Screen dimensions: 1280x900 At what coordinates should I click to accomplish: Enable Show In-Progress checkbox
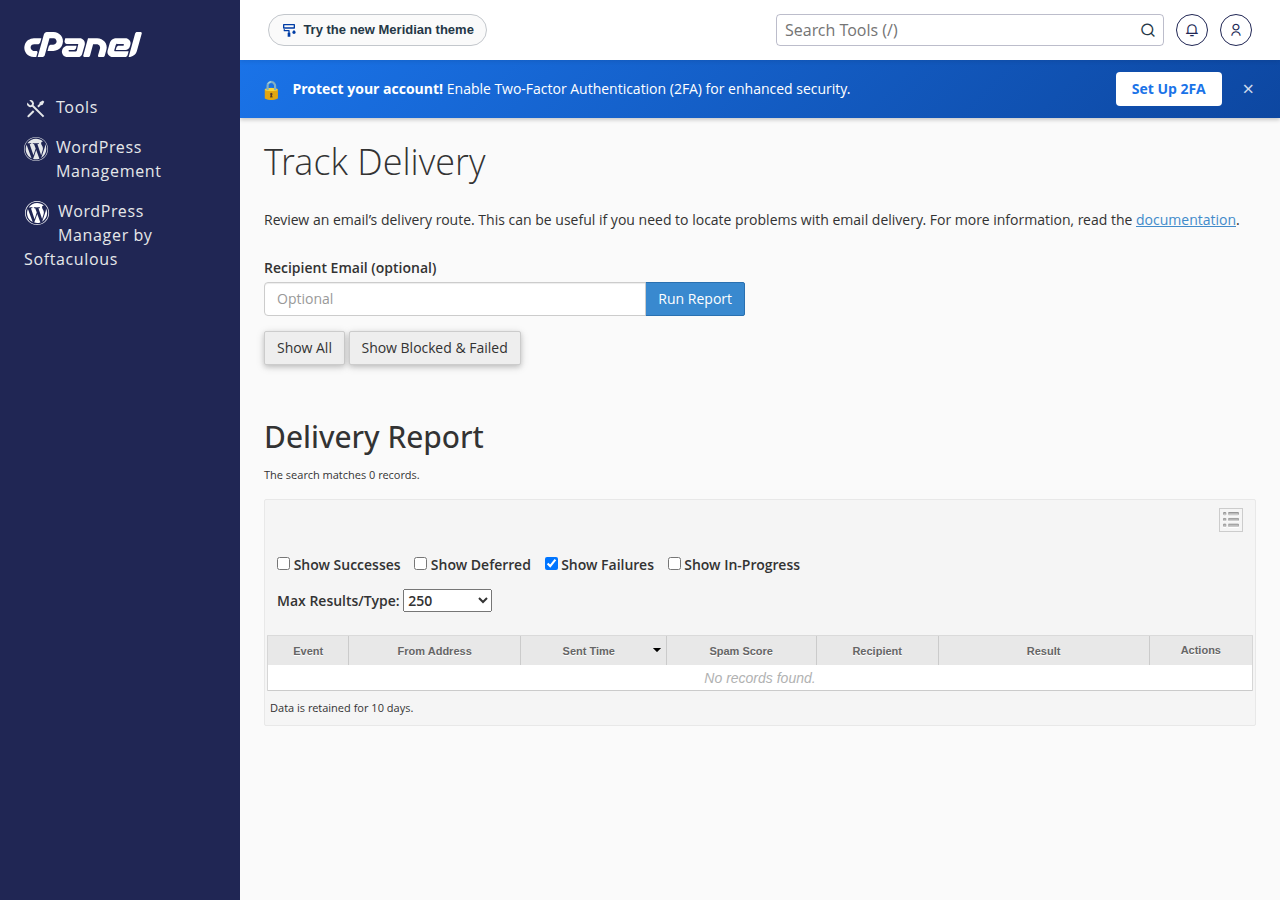pos(675,564)
